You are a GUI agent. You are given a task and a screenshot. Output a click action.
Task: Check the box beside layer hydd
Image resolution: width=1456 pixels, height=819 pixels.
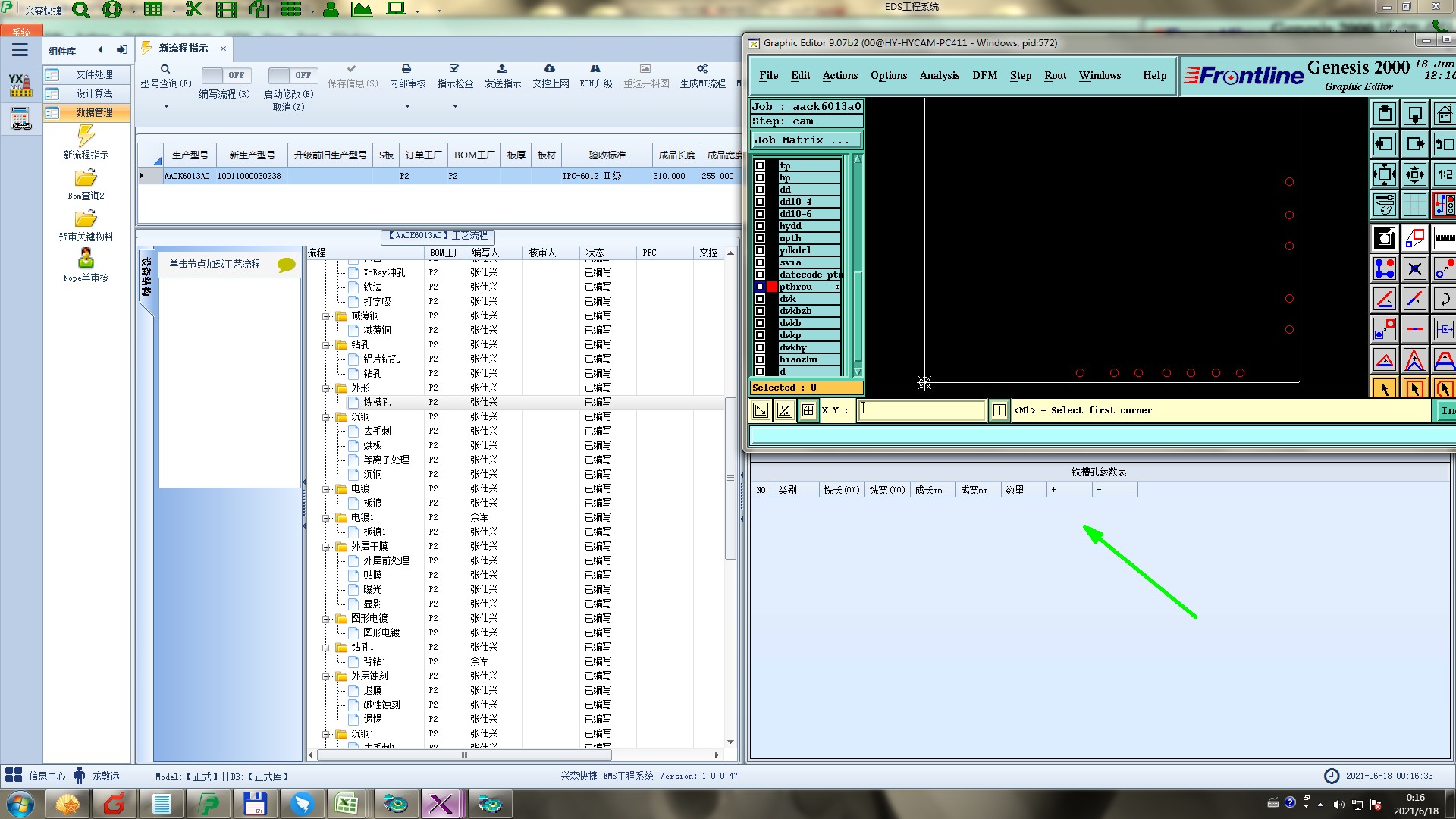coord(760,226)
